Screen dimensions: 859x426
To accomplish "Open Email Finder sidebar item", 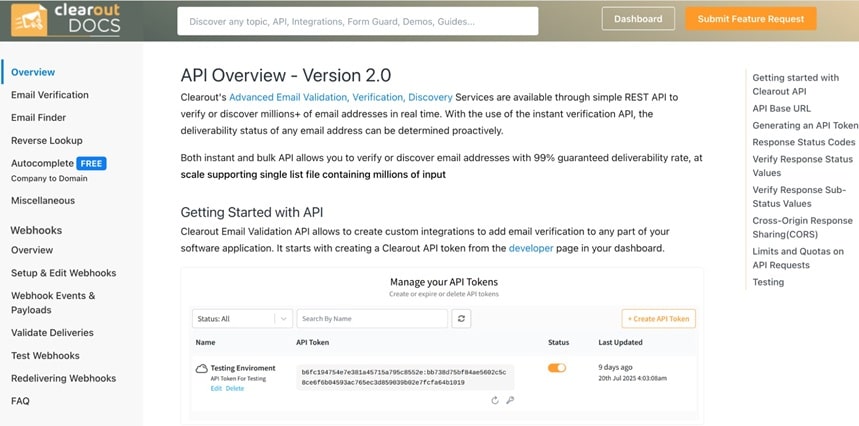I will (38, 118).
